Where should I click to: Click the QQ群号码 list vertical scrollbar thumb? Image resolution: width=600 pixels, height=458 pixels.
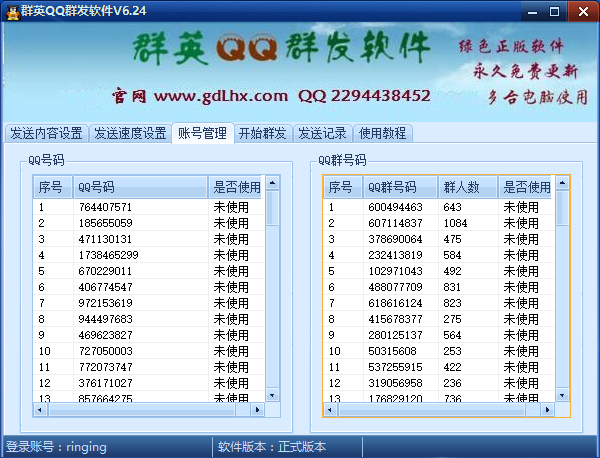[562, 208]
